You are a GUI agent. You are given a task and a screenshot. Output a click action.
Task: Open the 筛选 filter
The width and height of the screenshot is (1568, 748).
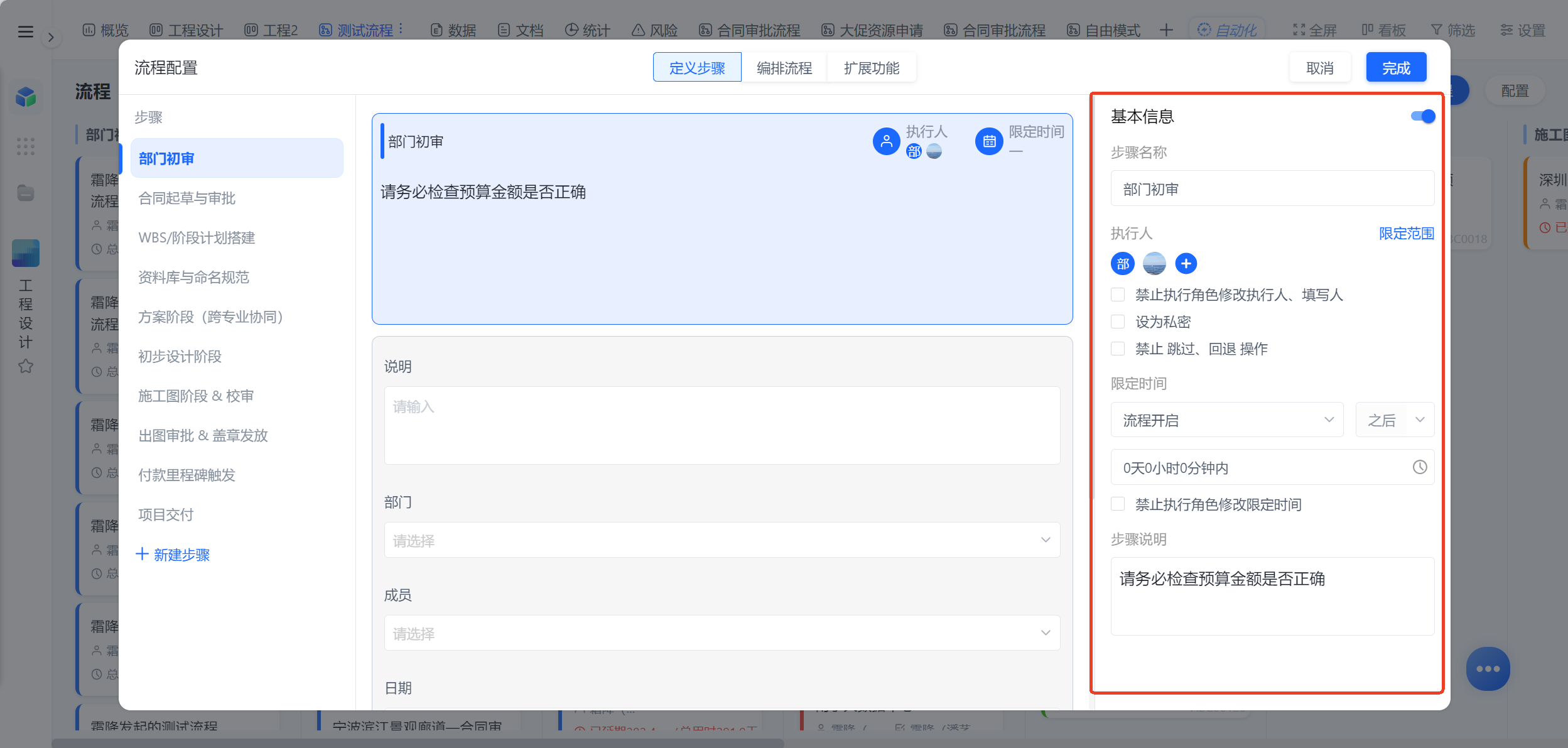tap(1453, 30)
